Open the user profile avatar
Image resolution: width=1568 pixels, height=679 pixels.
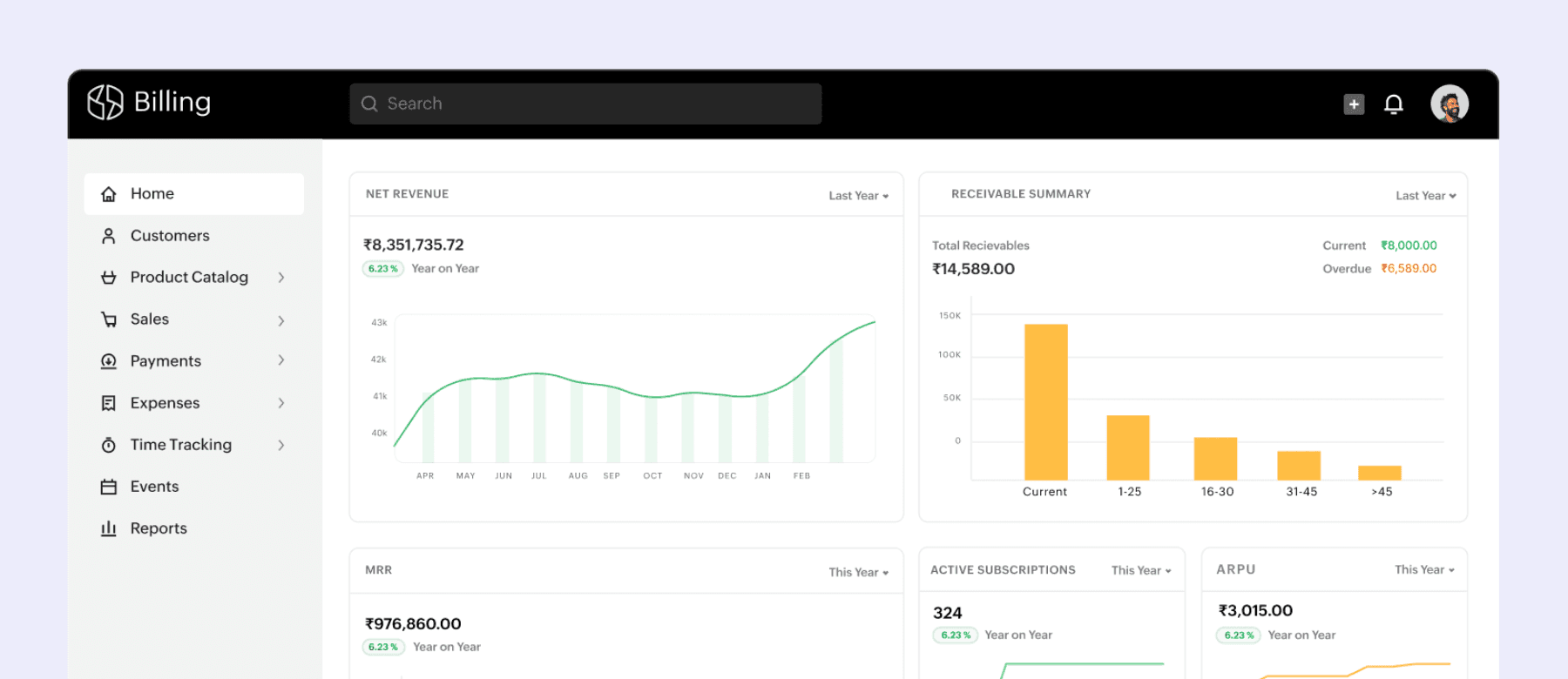1450,104
